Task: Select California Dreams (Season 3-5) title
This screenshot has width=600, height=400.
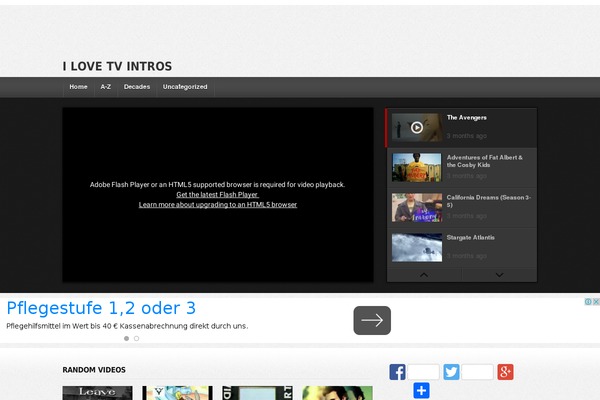Action: click(x=488, y=201)
